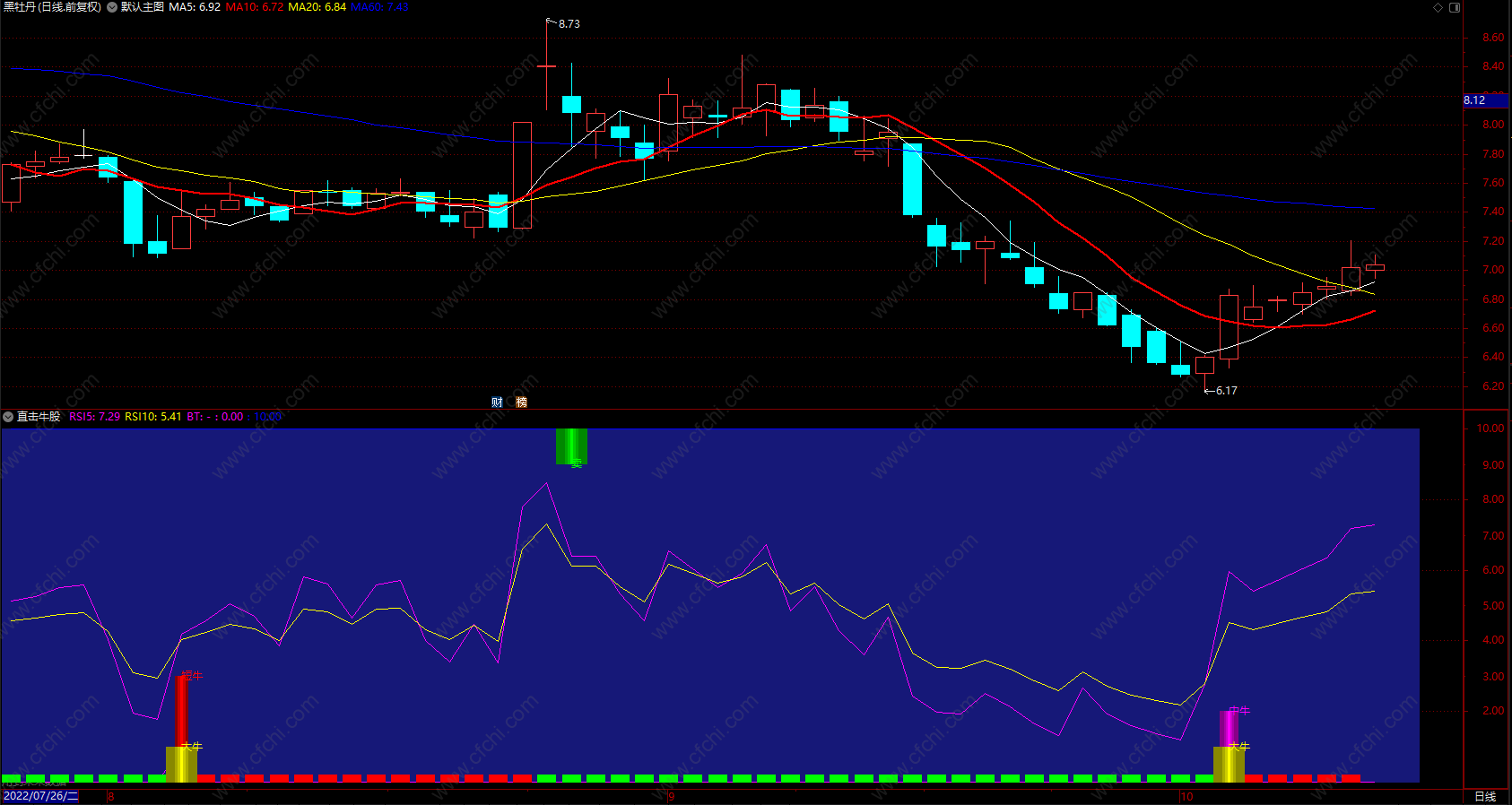
Task: Click the month 10 marker on time axis
Action: click(x=1187, y=796)
